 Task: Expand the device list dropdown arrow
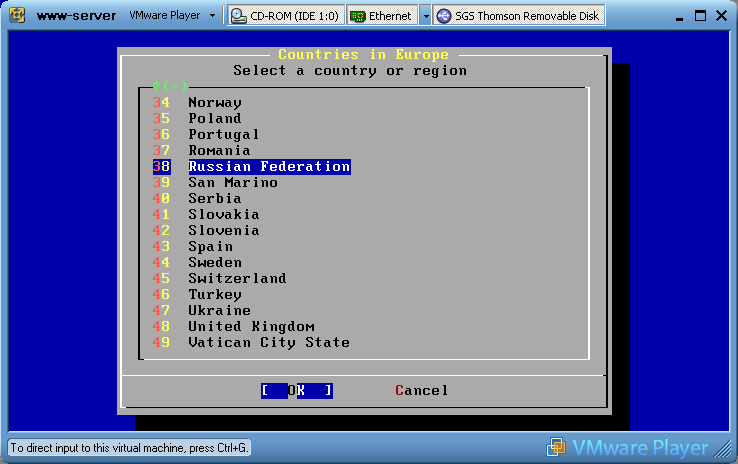(425, 16)
